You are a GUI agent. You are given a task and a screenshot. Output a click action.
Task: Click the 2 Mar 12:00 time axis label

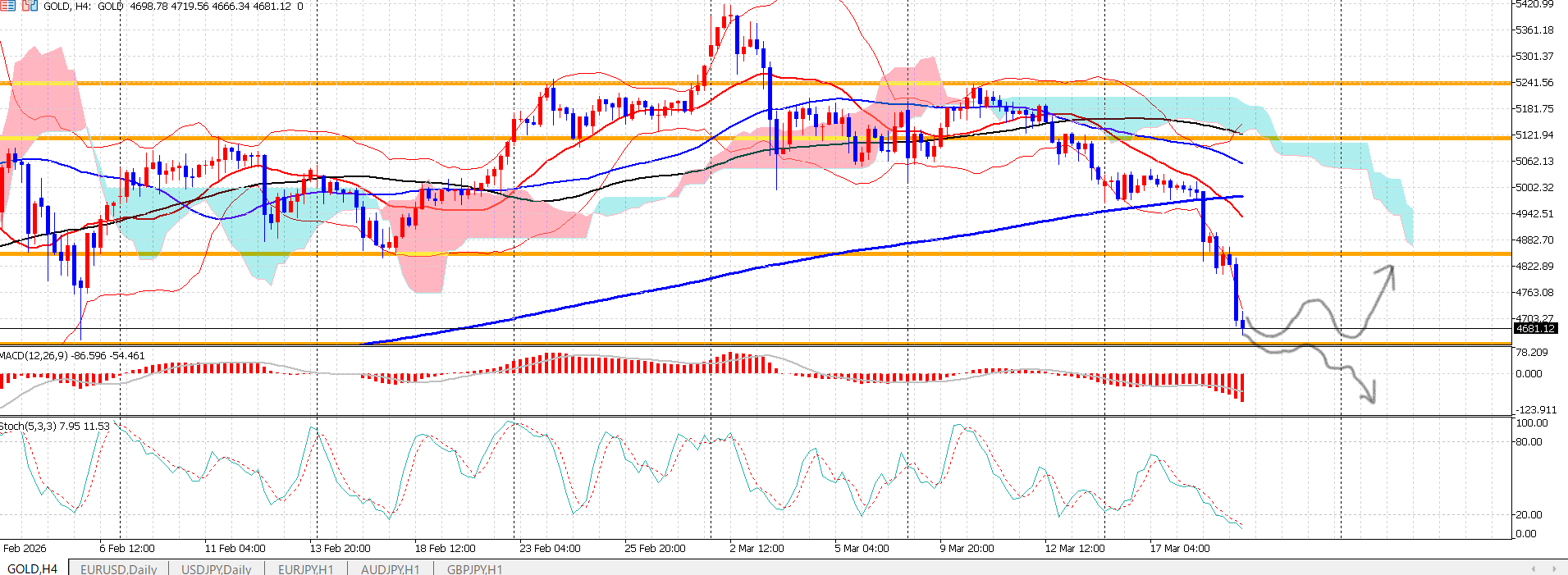coord(756,548)
